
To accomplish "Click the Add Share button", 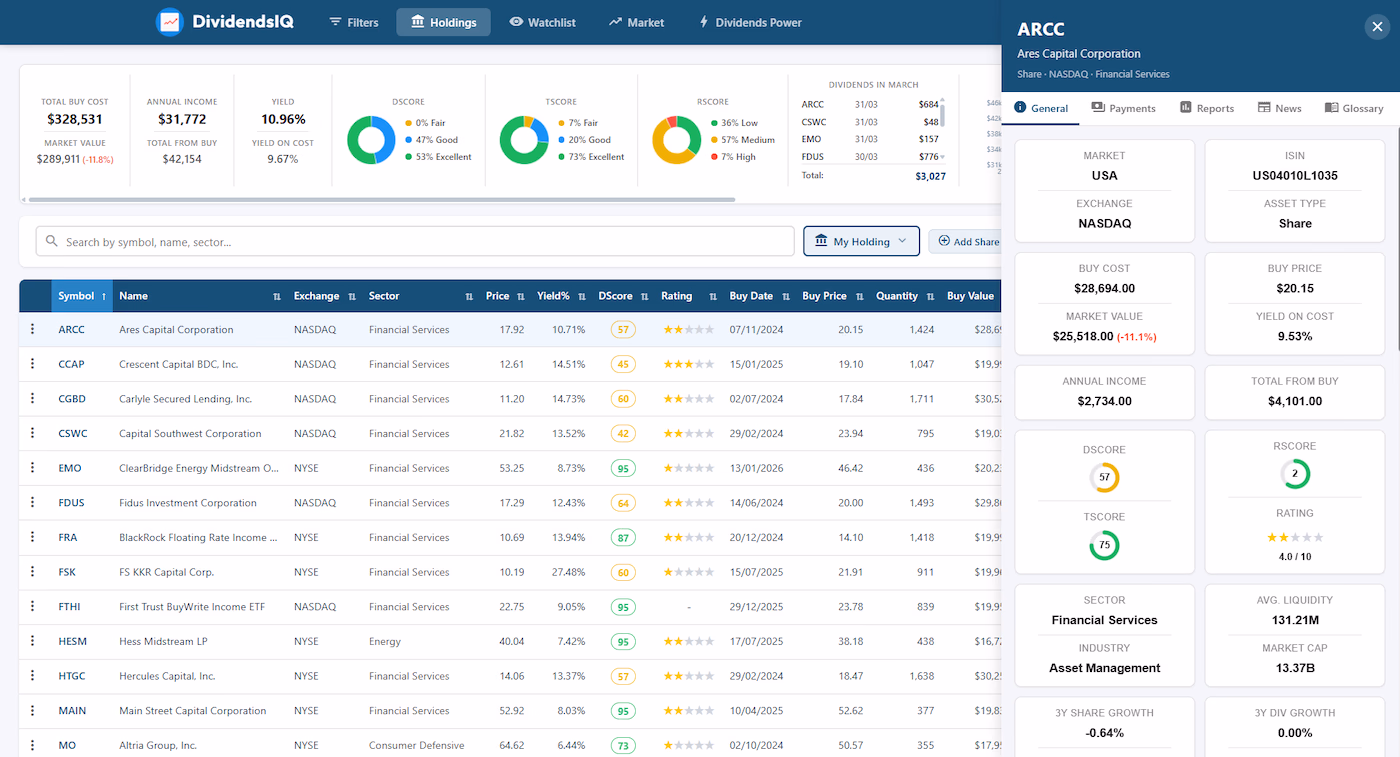I will point(965,241).
